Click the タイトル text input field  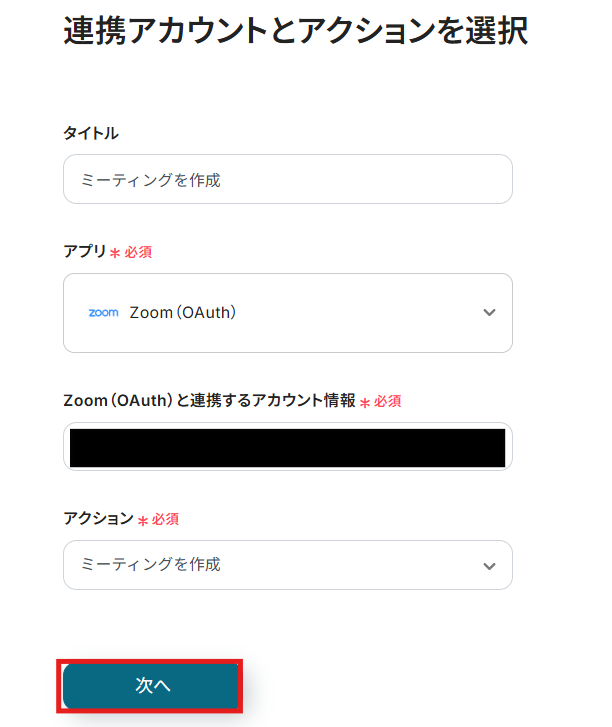click(287, 180)
